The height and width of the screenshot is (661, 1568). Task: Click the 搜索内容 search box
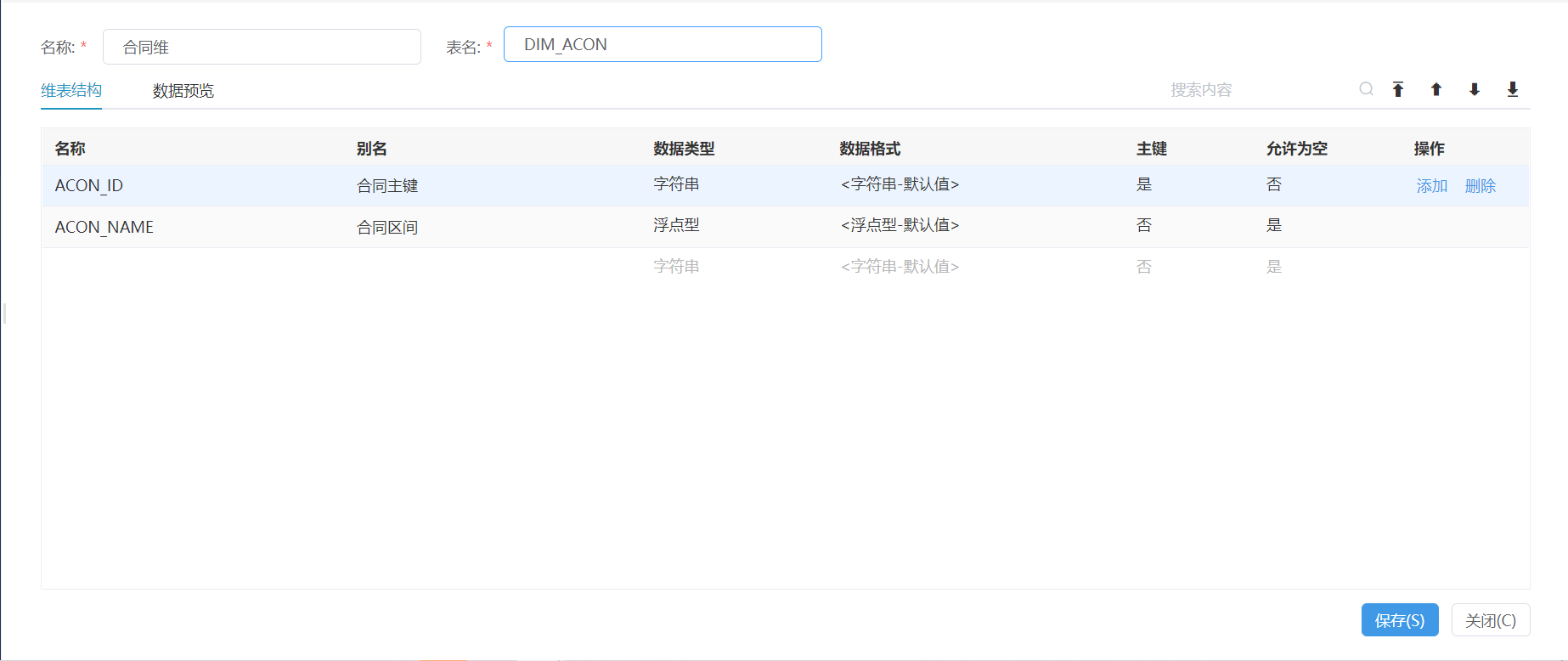[1261, 89]
